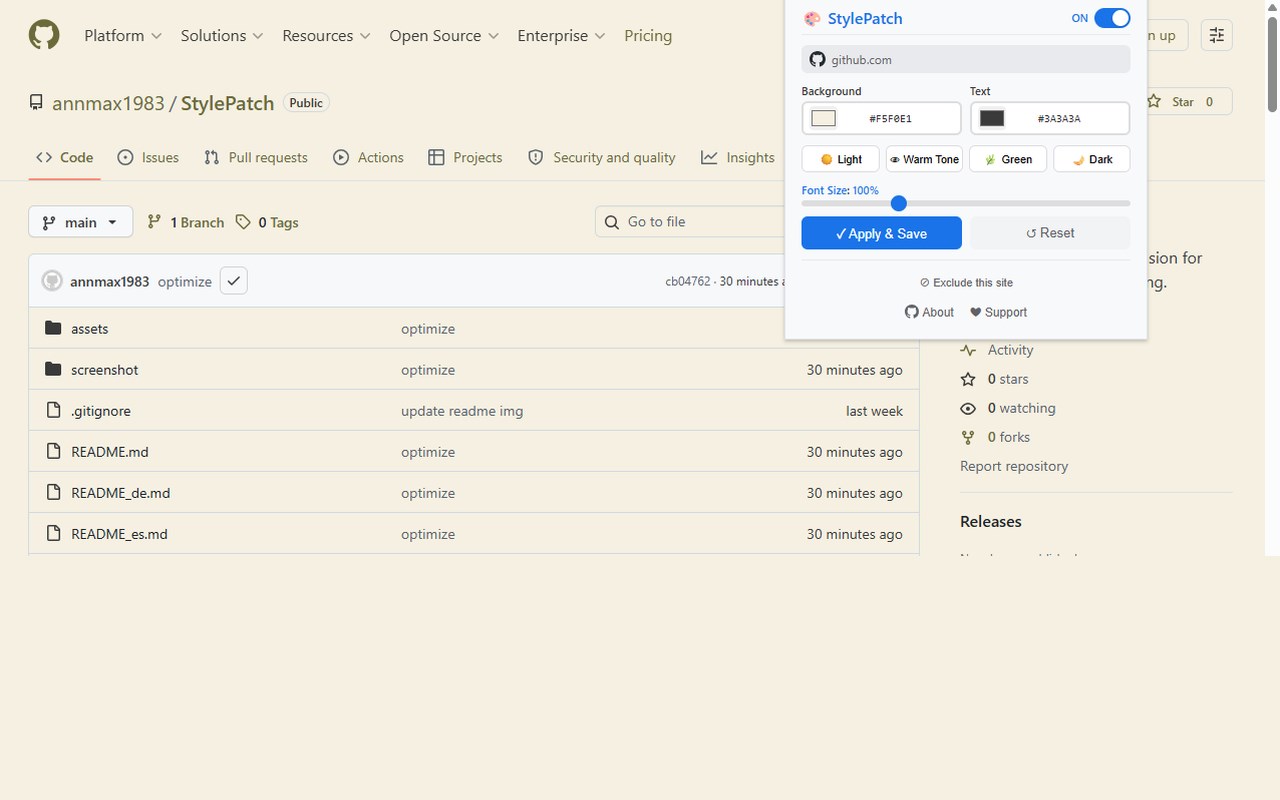Apply the Warm Tone preset

pos(924,159)
